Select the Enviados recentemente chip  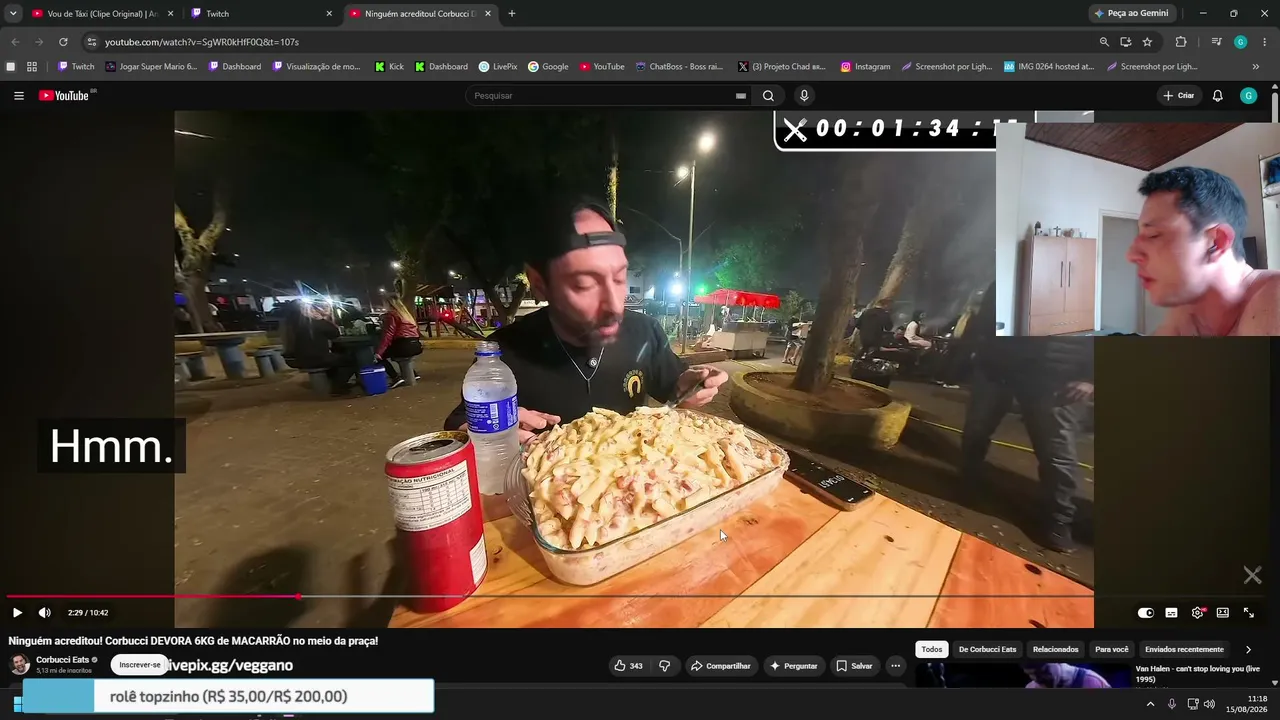point(1184,650)
